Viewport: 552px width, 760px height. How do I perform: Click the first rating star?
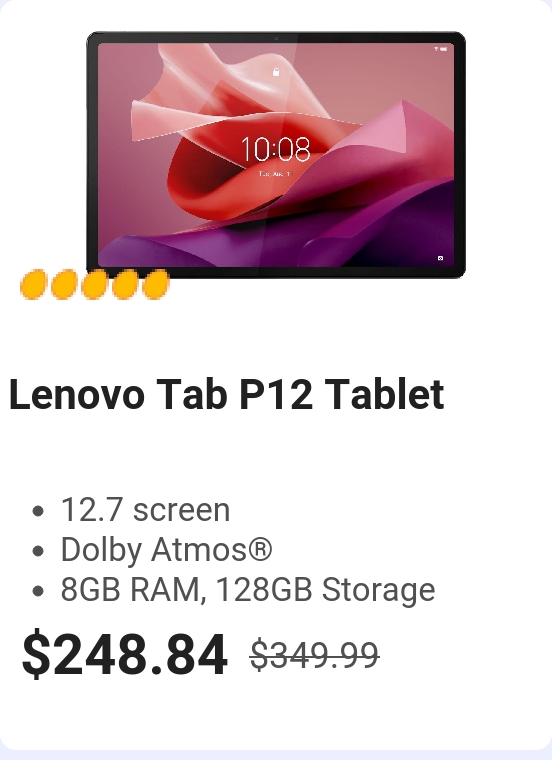click(x=33, y=285)
